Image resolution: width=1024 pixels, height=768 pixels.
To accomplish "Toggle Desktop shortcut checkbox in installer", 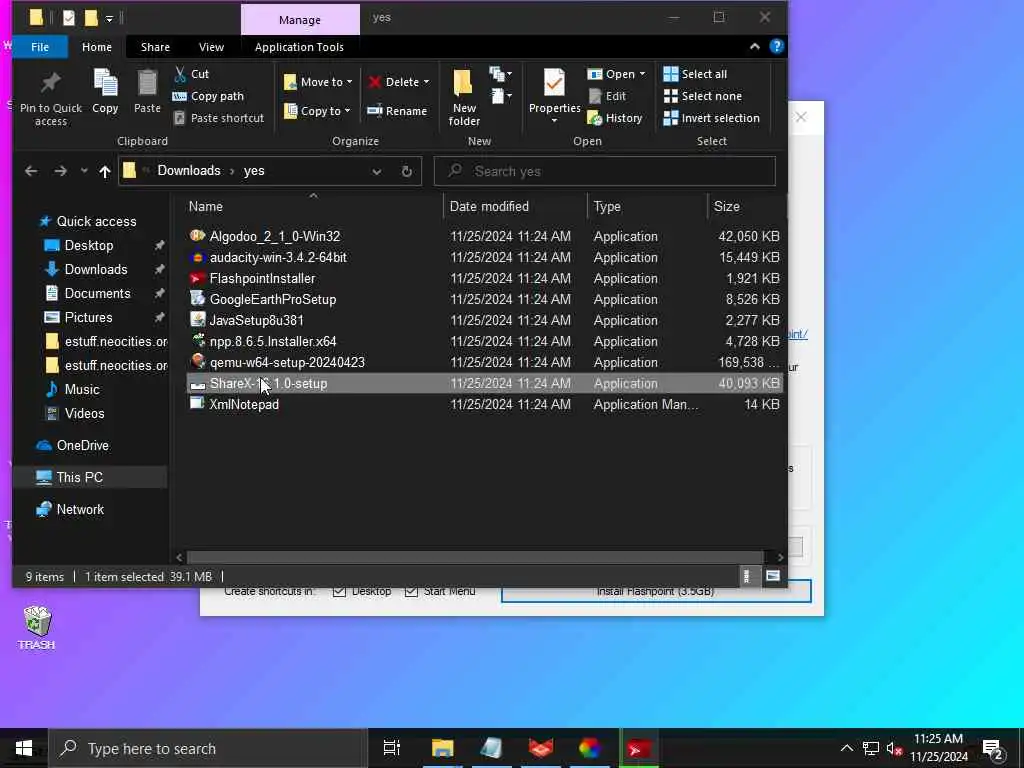I will click(x=339, y=591).
